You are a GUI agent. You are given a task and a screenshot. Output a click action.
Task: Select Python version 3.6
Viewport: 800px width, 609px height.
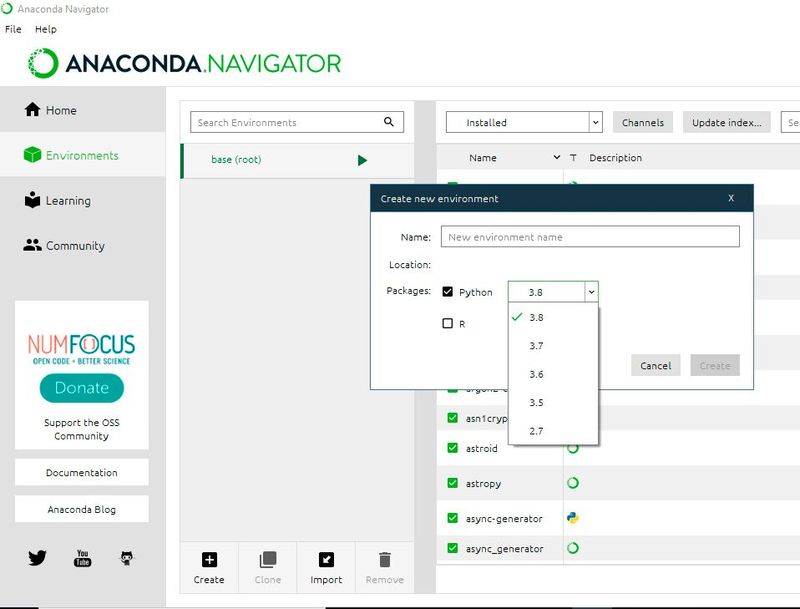[x=553, y=374]
